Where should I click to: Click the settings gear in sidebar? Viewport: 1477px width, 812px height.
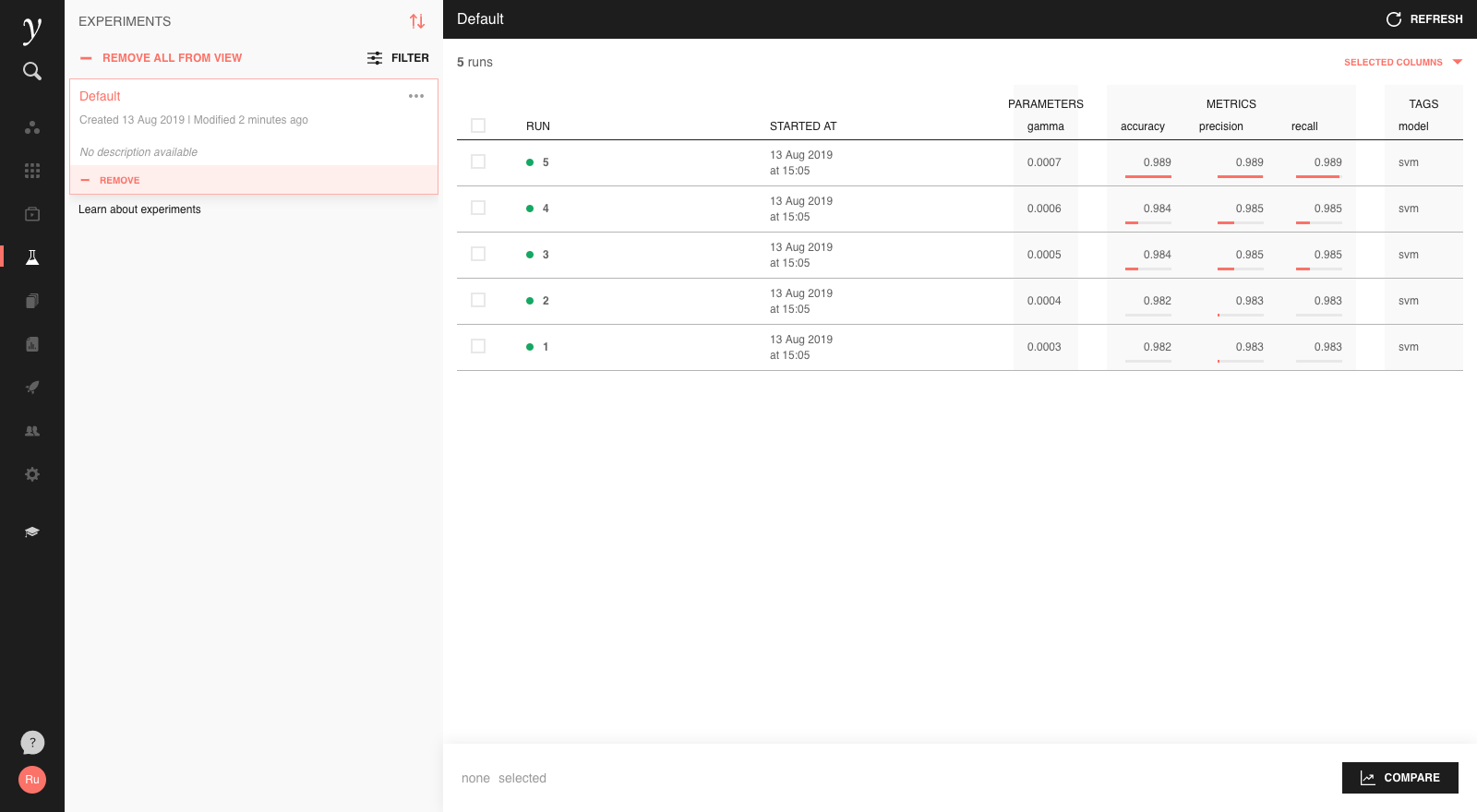coord(32,474)
